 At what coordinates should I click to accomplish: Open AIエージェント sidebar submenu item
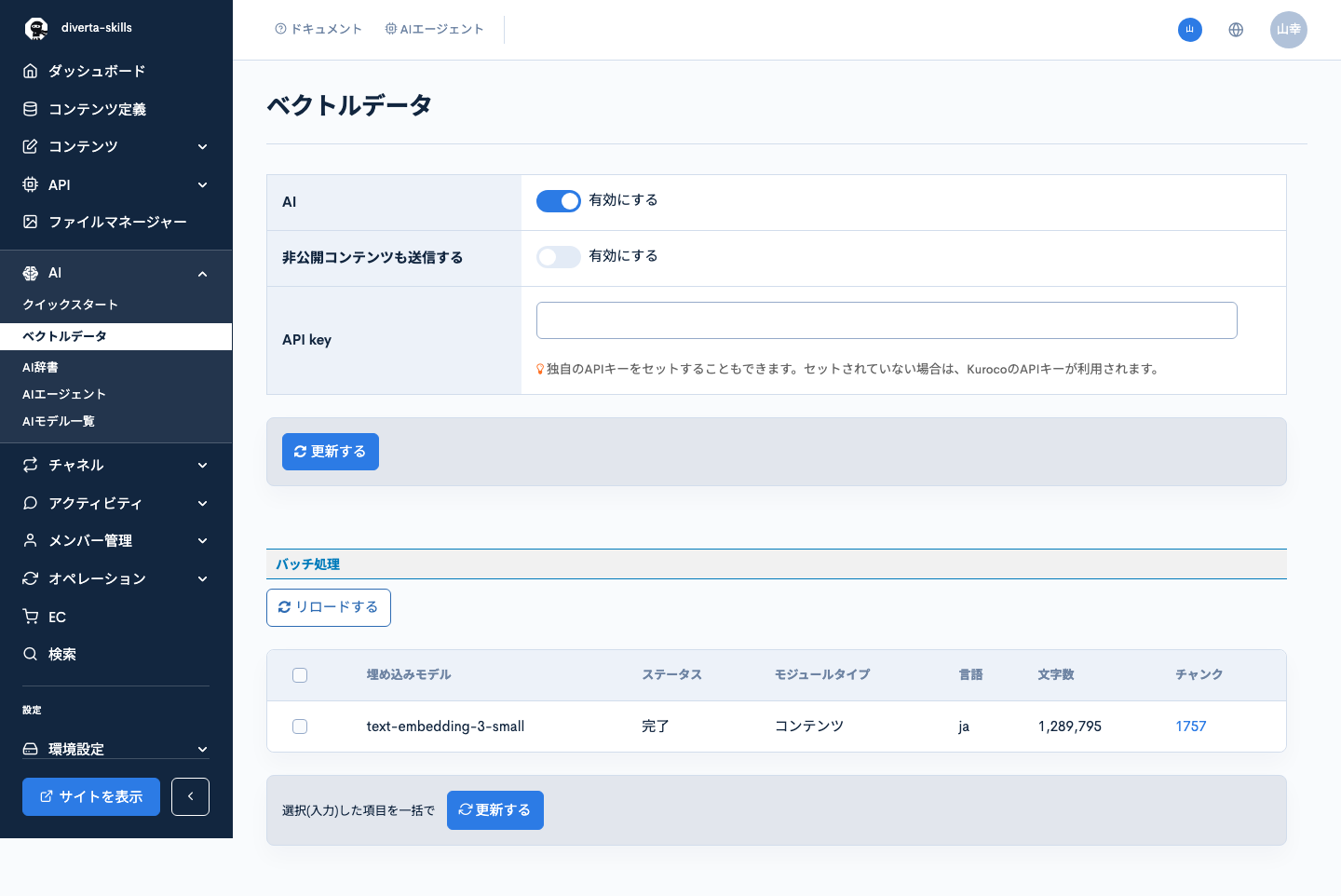(x=64, y=394)
